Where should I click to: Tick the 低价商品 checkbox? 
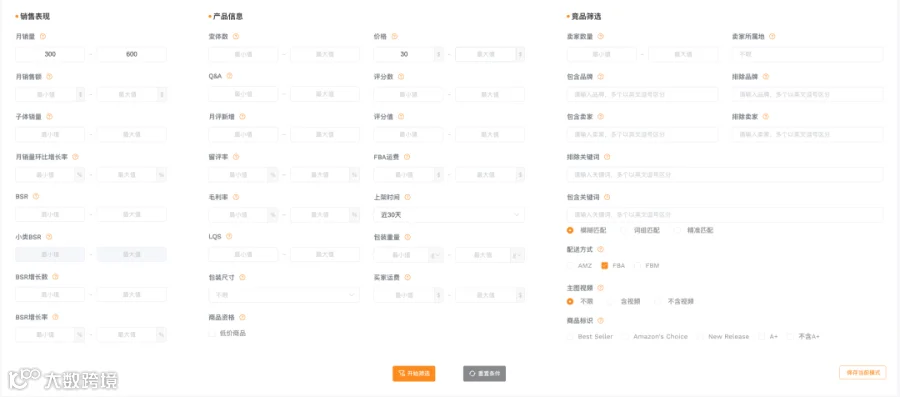click(212, 333)
